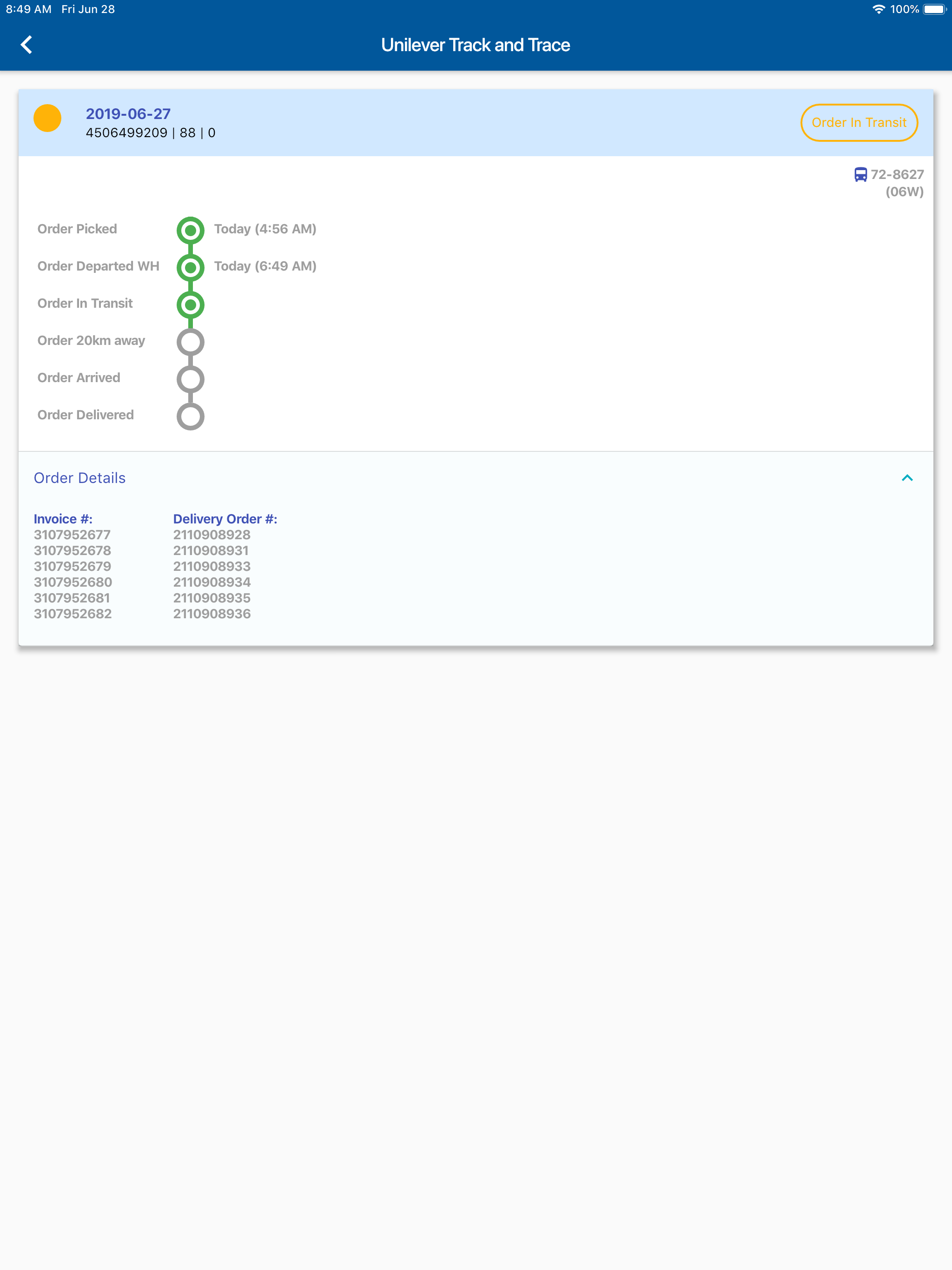Tap the battery indicator icon
The width and height of the screenshot is (952, 1270).
click(x=934, y=9)
